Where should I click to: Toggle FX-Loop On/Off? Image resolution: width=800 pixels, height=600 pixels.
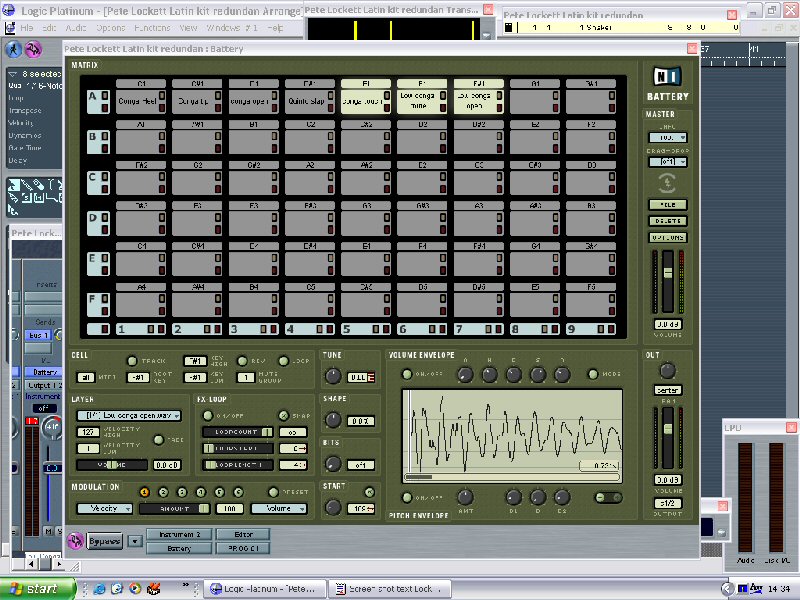tap(208, 415)
